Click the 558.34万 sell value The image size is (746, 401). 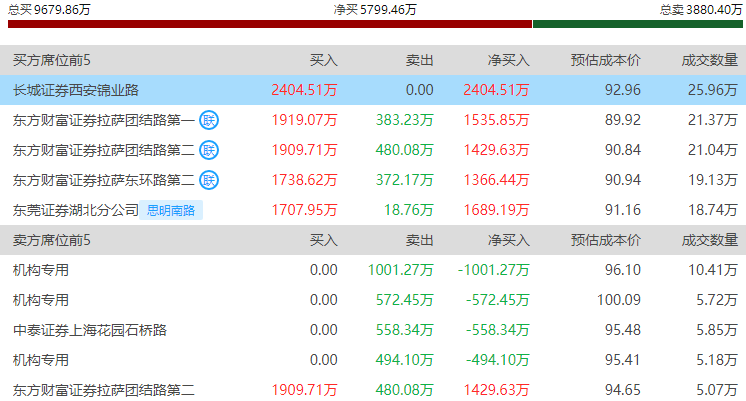pos(404,330)
